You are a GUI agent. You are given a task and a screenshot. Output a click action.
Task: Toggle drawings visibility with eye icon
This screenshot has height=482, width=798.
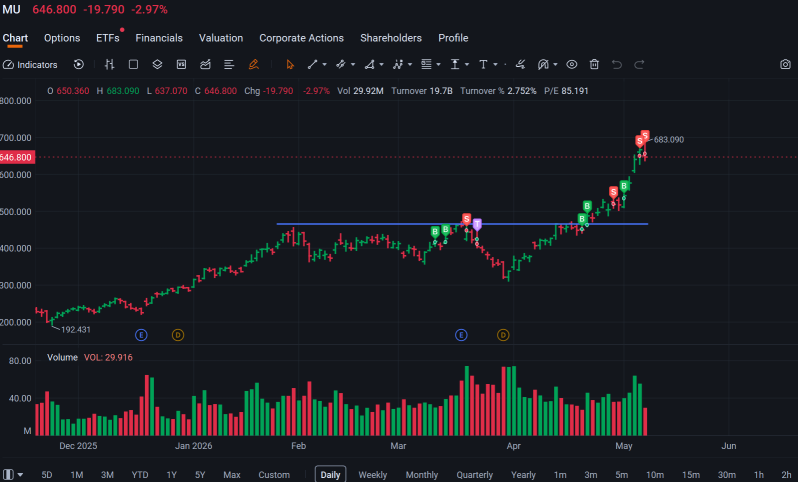point(572,64)
